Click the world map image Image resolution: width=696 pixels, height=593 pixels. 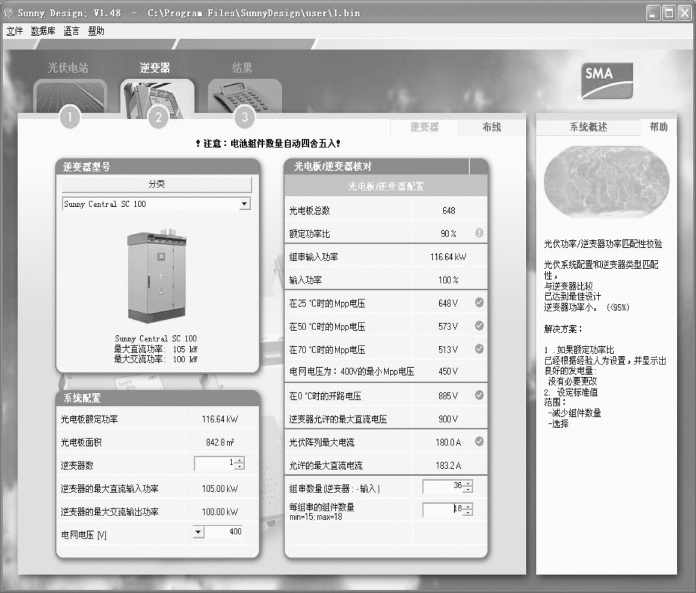(606, 182)
